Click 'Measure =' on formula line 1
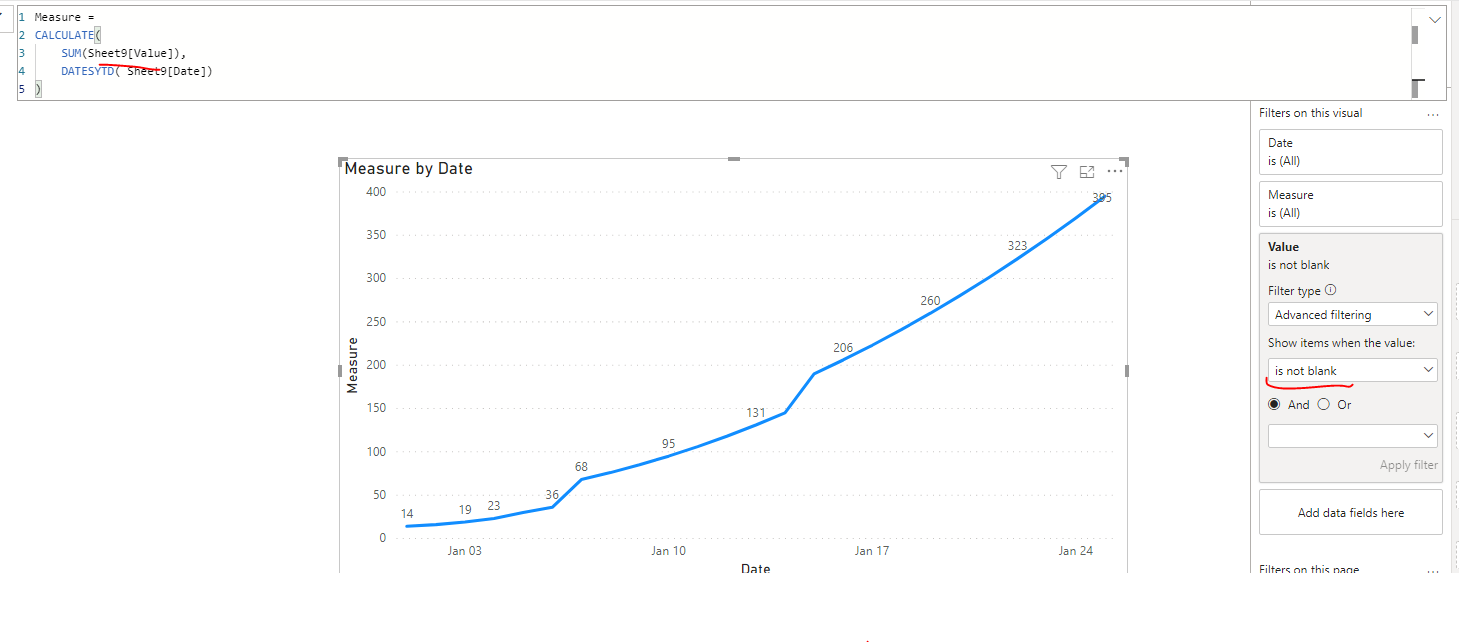 (64, 17)
